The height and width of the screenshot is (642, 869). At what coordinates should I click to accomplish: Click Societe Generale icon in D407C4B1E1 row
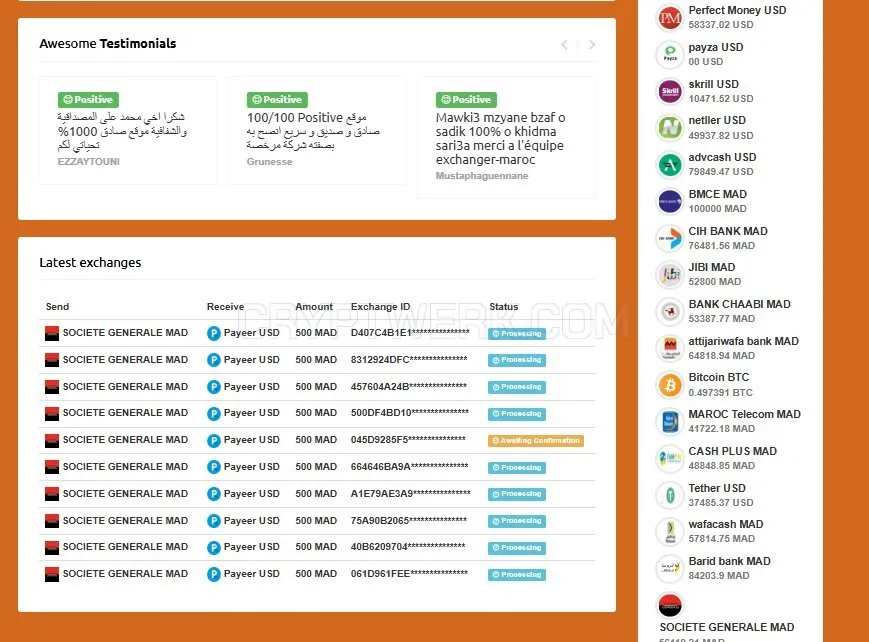(x=52, y=333)
